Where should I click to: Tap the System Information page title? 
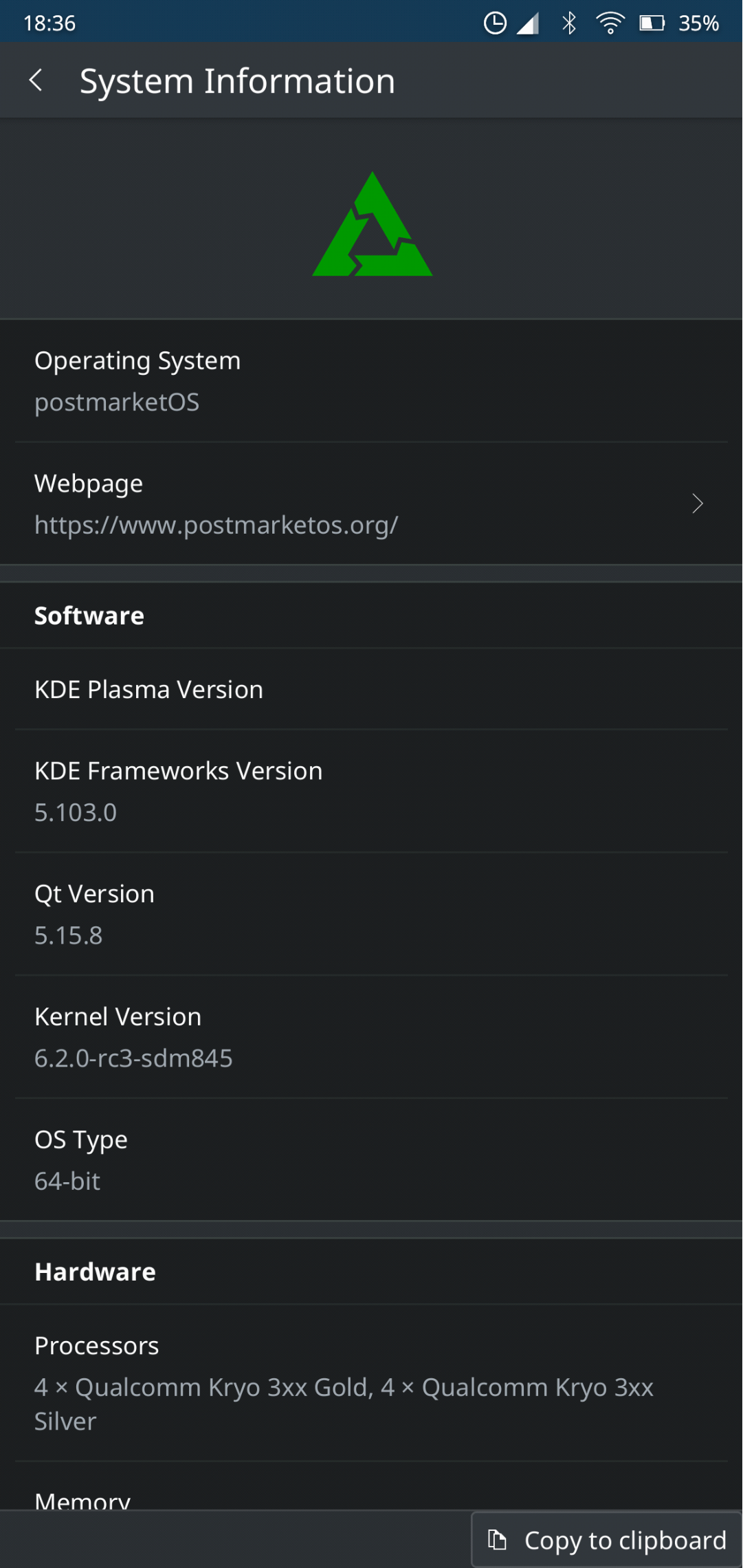click(237, 81)
